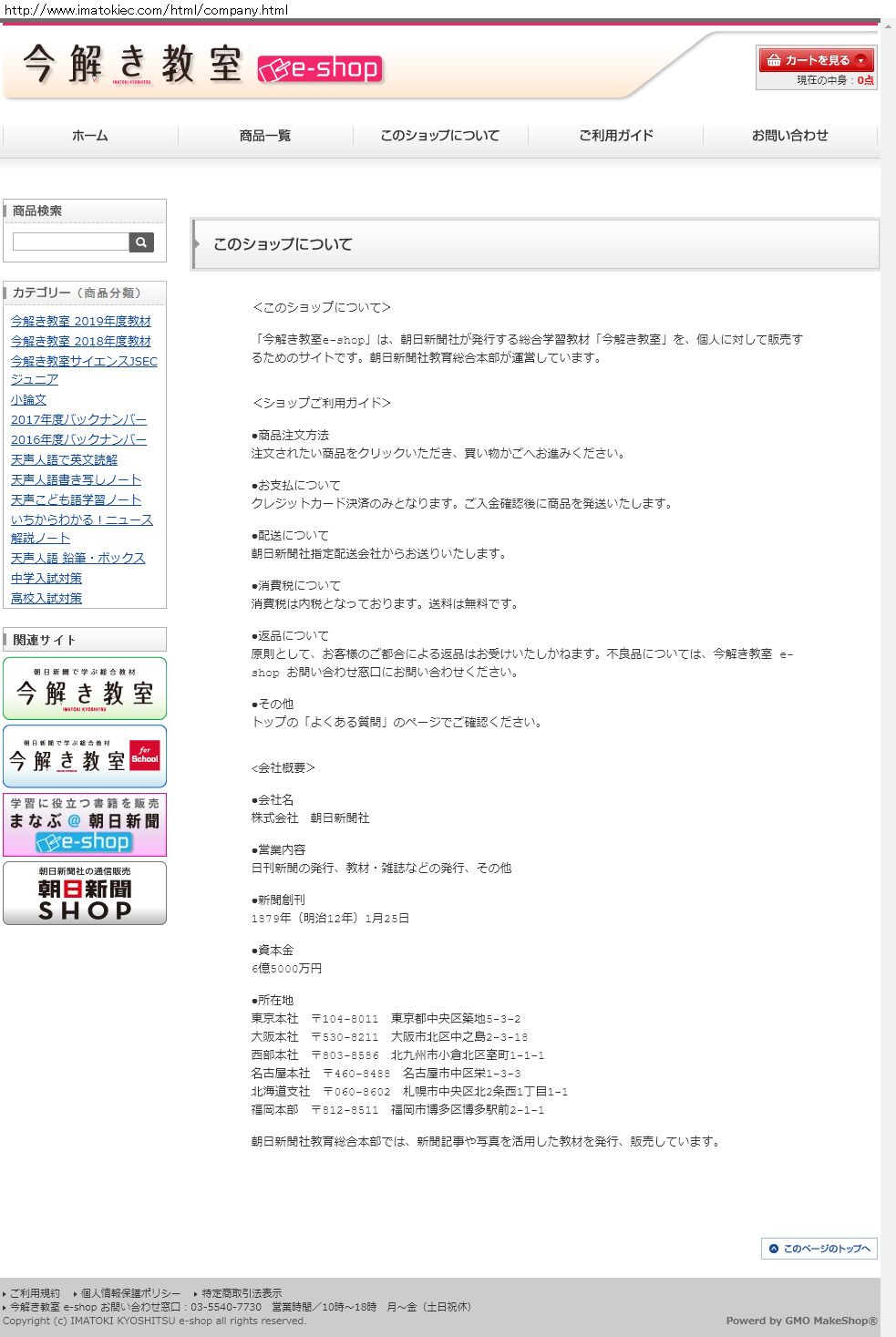
Task: Click the 1879年(明治12年)1月25日 founding date
Action: 331,918
